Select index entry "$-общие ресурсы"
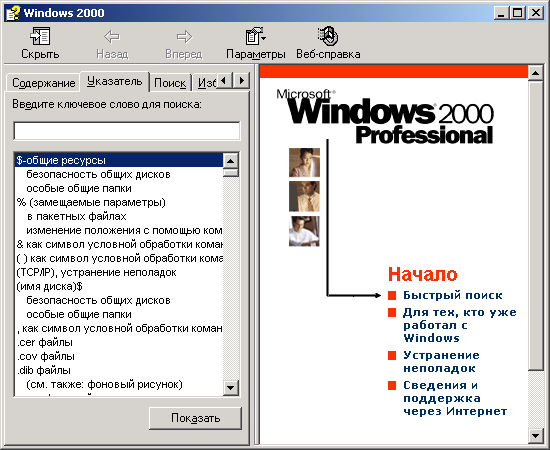Screen dimensions: 550x450 [x=119, y=160]
